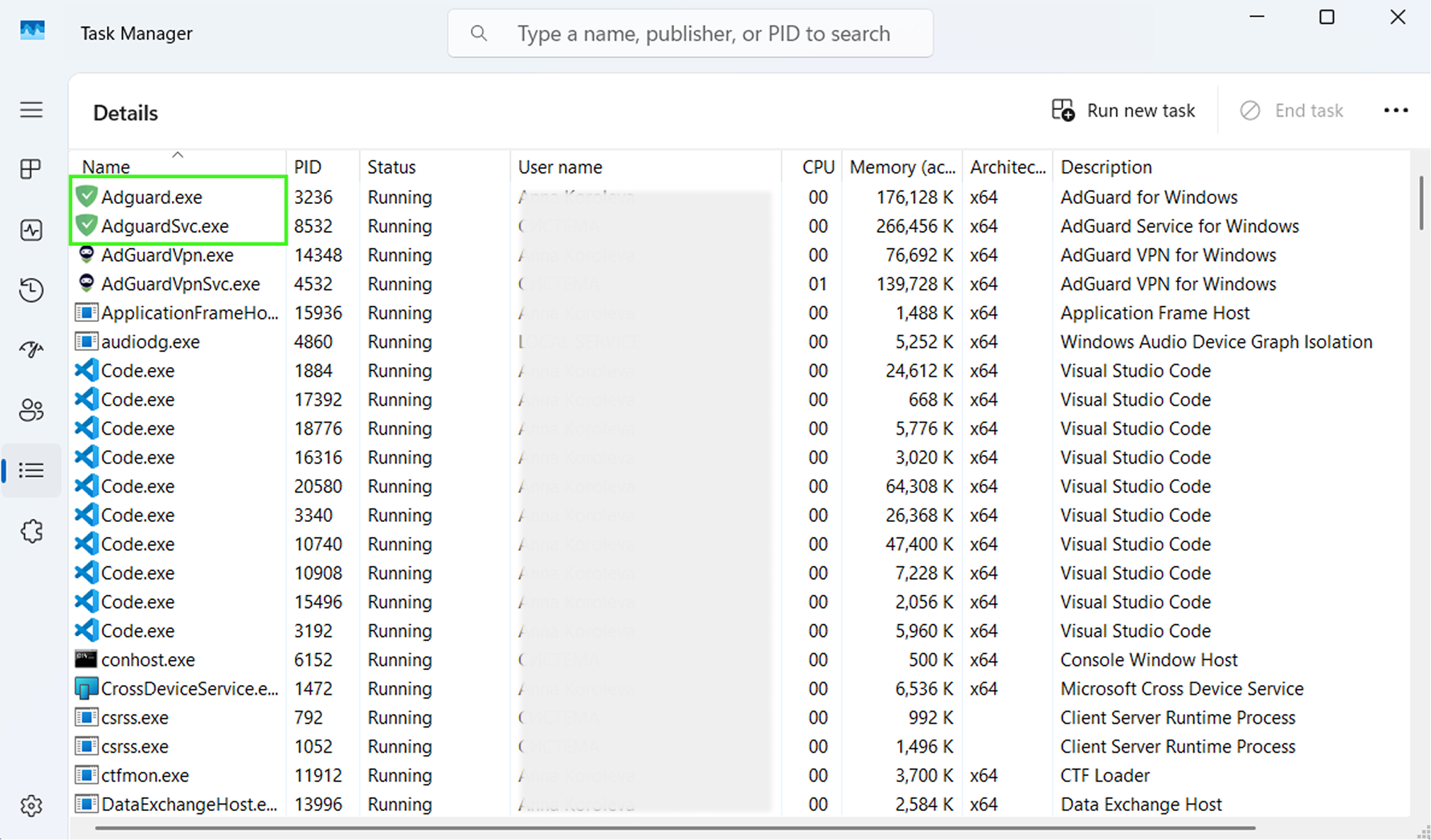Select the audiodg.exe process name
The image size is (1431, 840).
pyautogui.click(x=150, y=342)
